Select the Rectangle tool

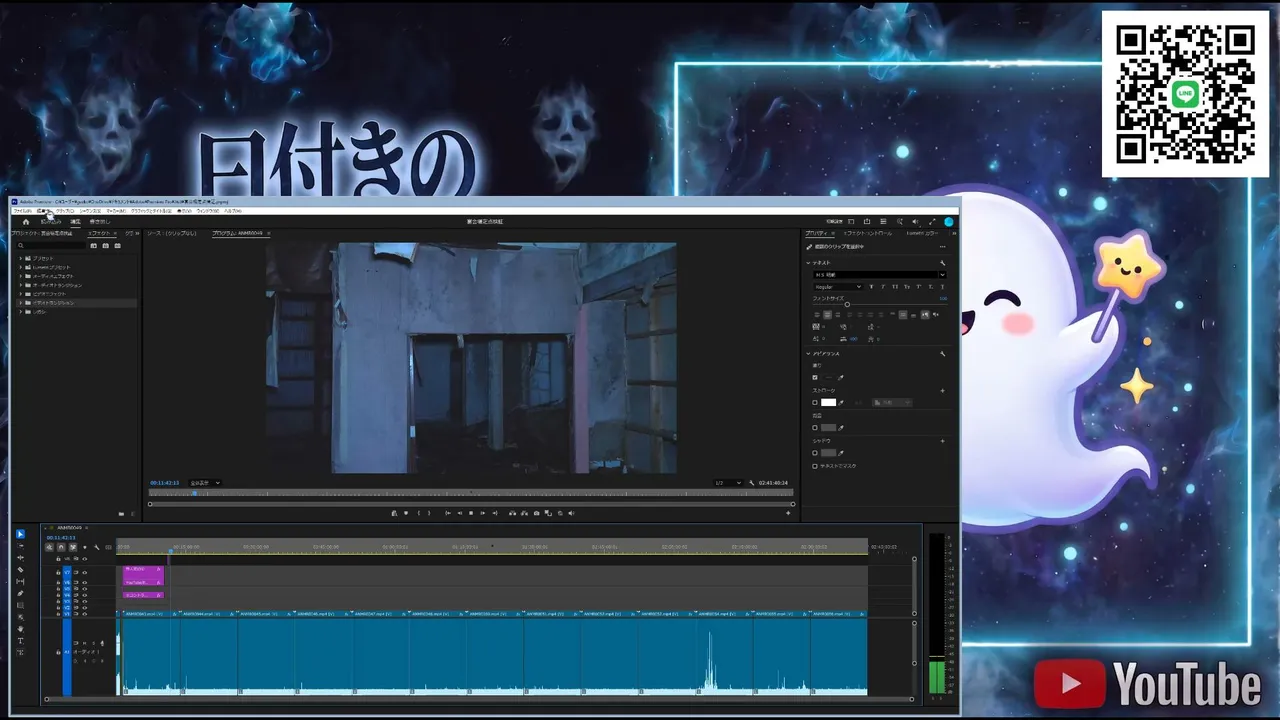click(x=20, y=605)
